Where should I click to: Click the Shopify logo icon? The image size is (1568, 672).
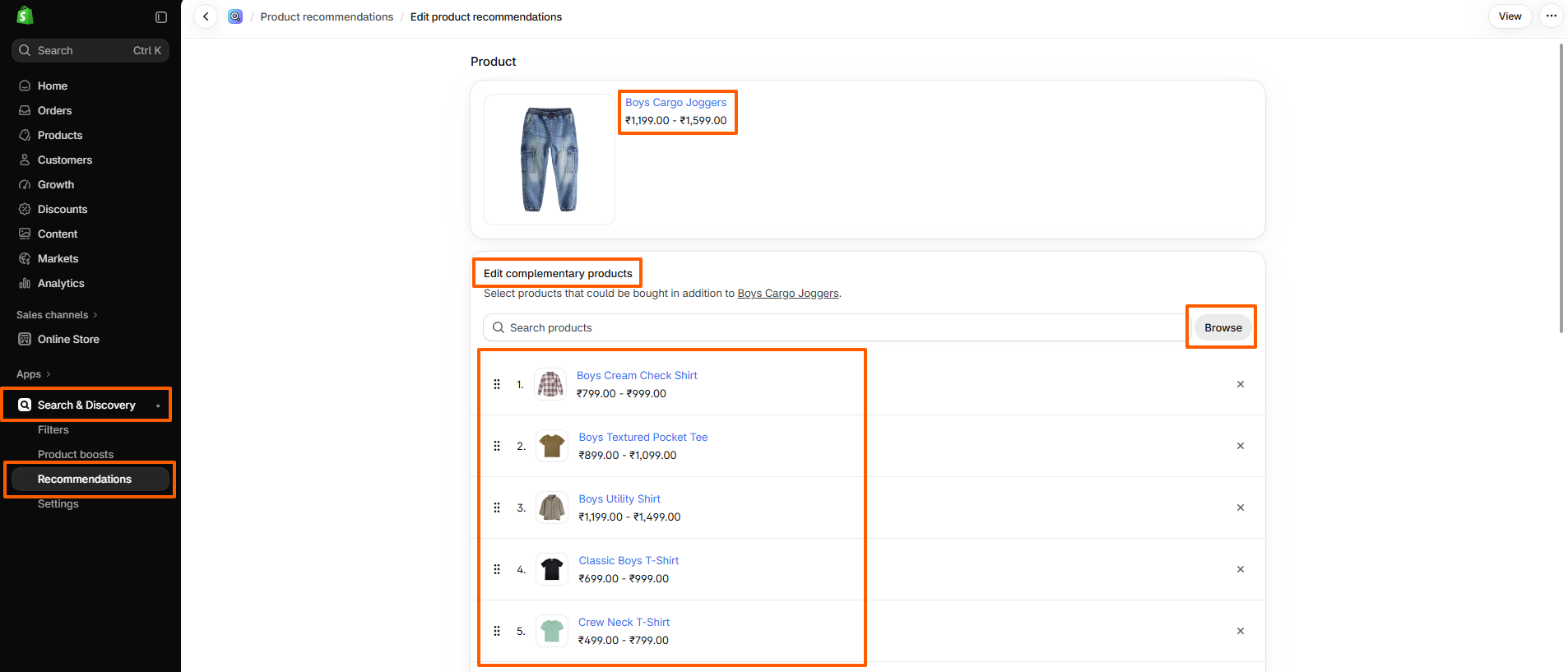[25, 16]
